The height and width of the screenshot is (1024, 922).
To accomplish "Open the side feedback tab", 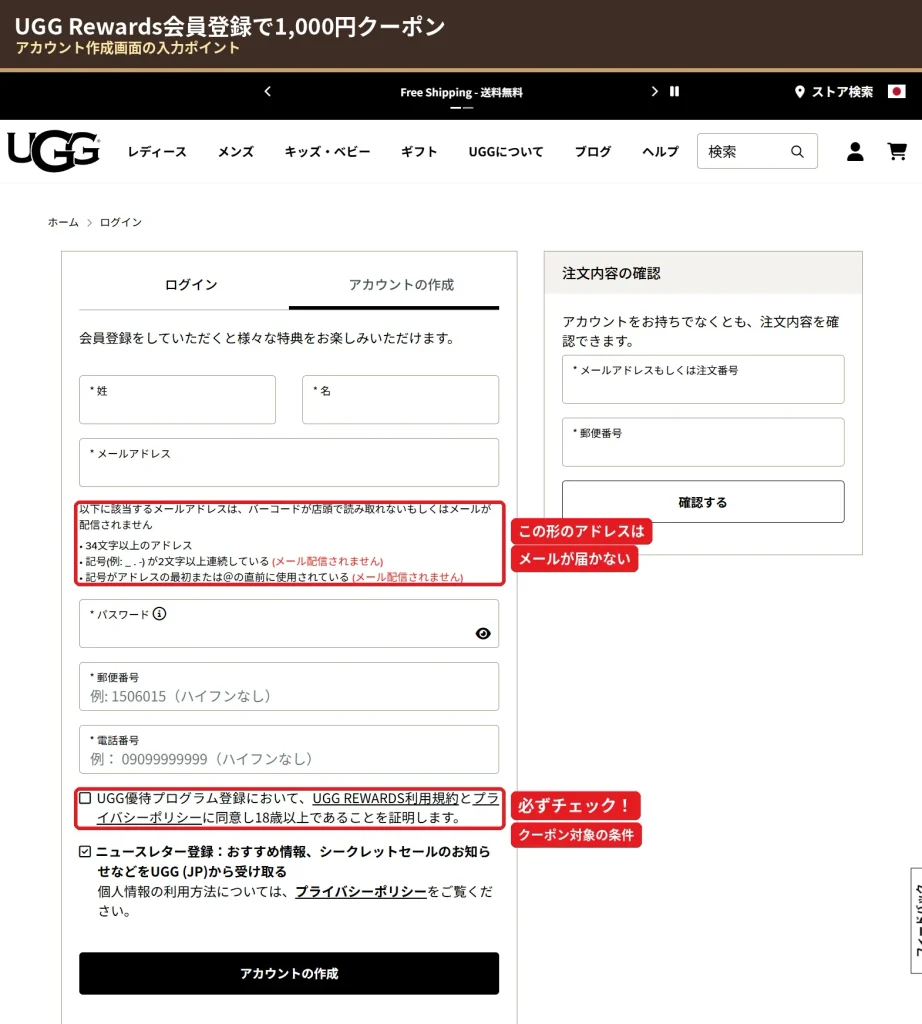I will coord(916,921).
